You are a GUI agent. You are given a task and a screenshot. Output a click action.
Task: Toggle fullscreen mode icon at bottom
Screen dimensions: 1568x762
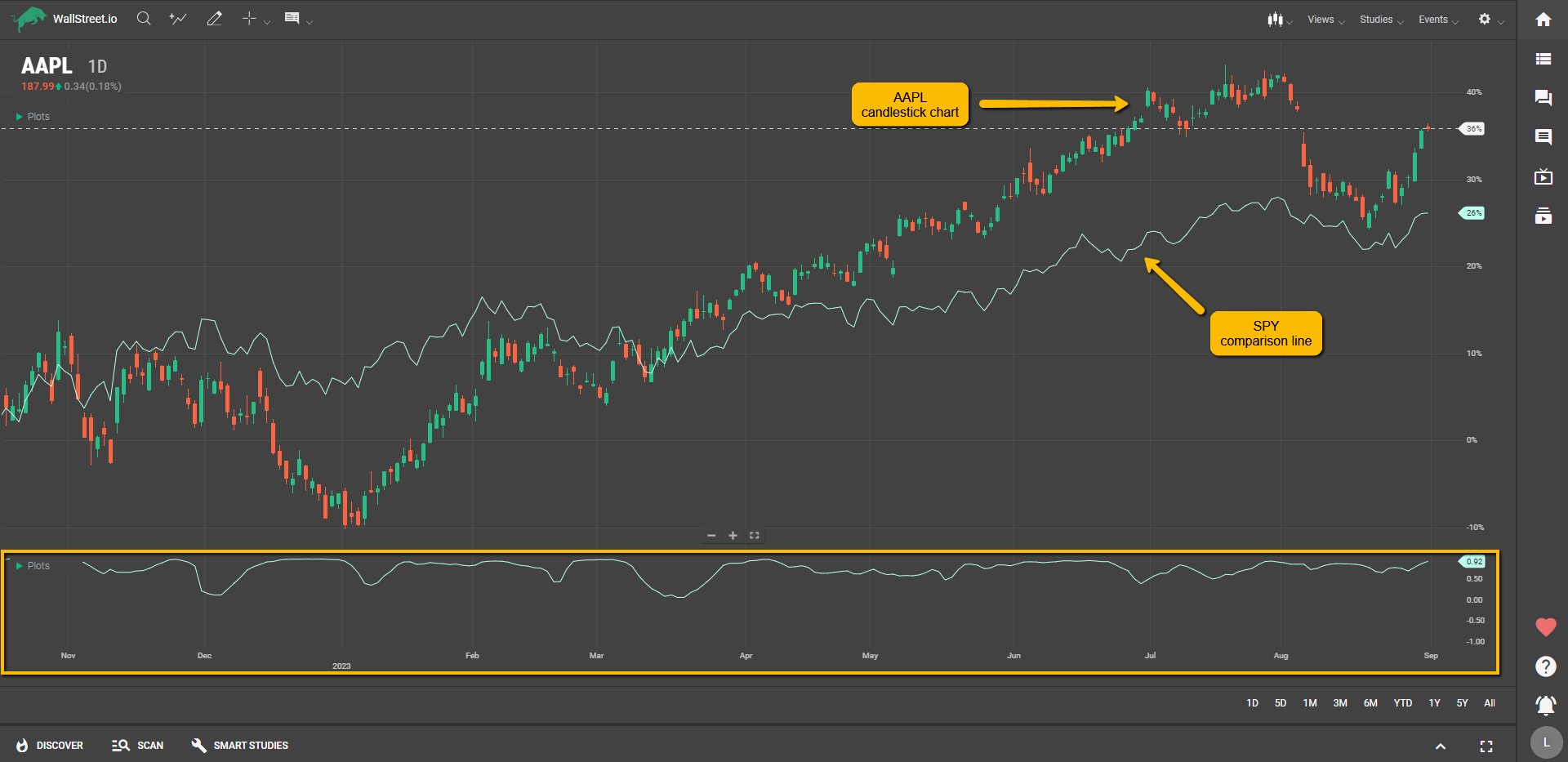tap(1486, 746)
